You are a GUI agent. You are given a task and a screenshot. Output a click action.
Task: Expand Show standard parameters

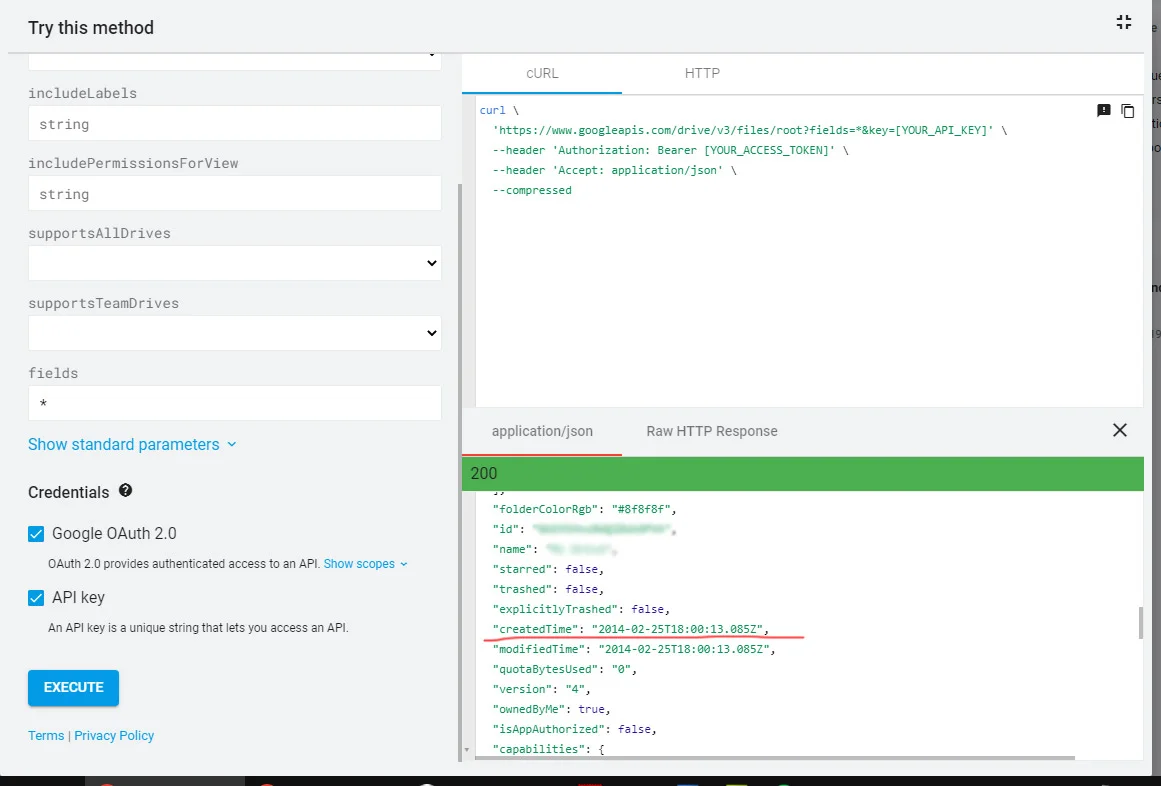point(132,444)
